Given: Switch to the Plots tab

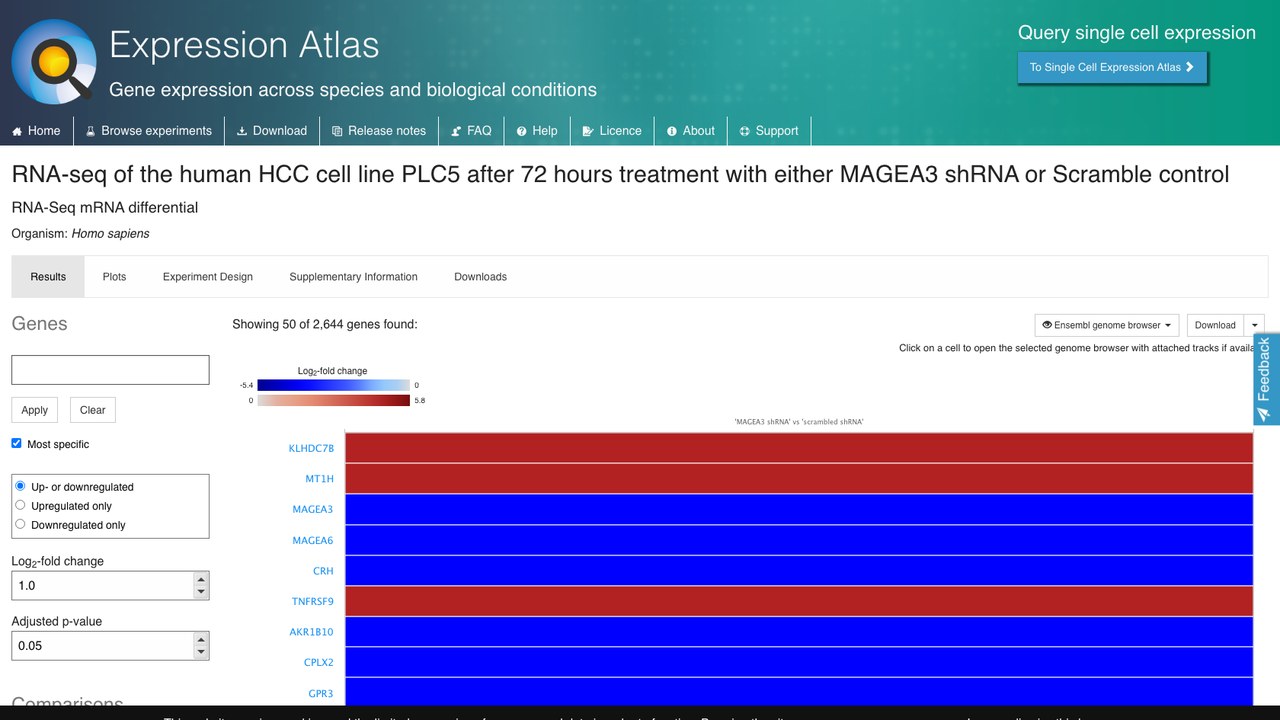Looking at the screenshot, I should [x=114, y=277].
